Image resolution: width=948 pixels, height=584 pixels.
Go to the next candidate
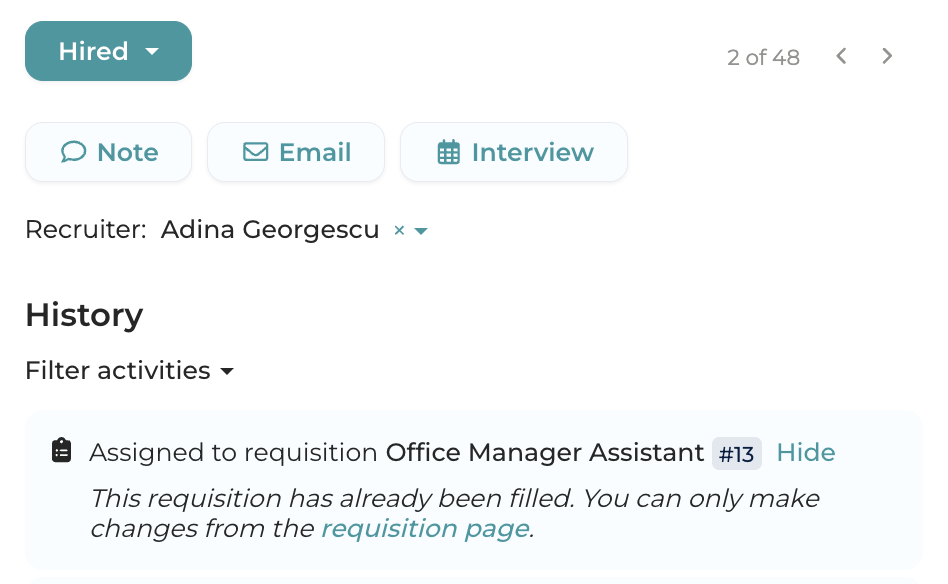click(x=887, y=56)
